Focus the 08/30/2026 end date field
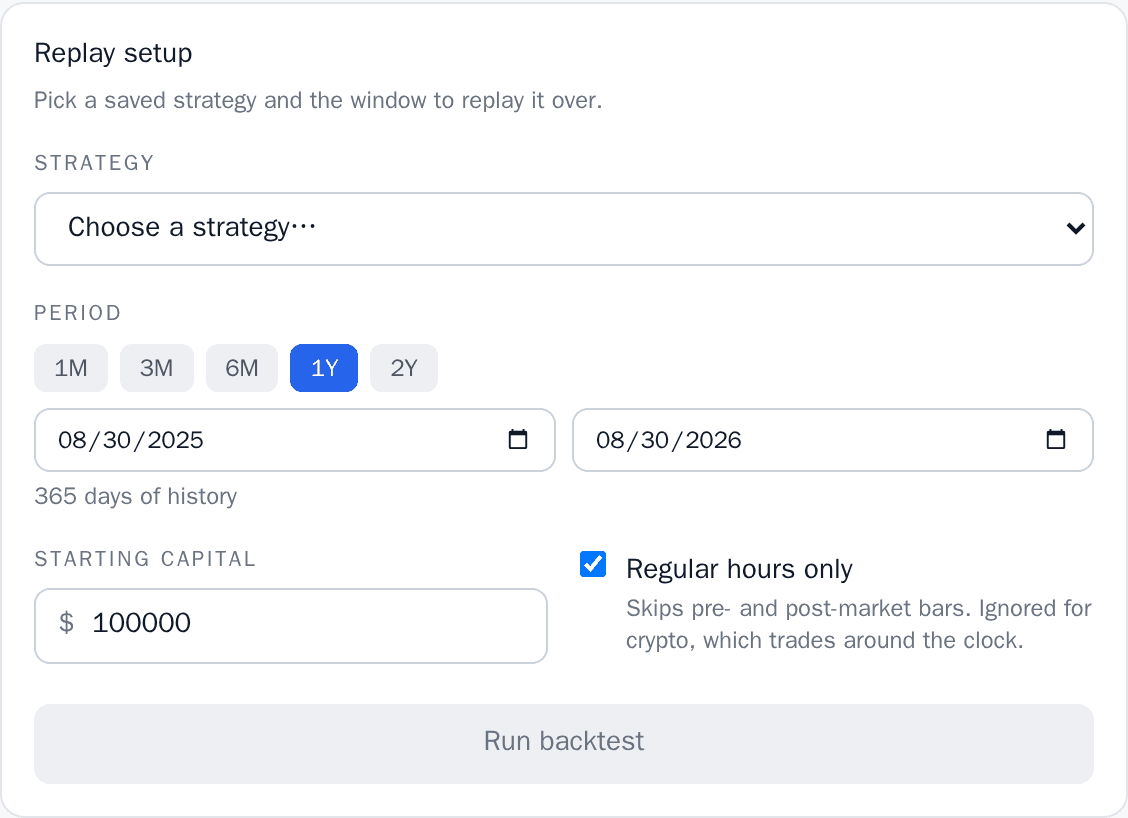 coord(833,440)
